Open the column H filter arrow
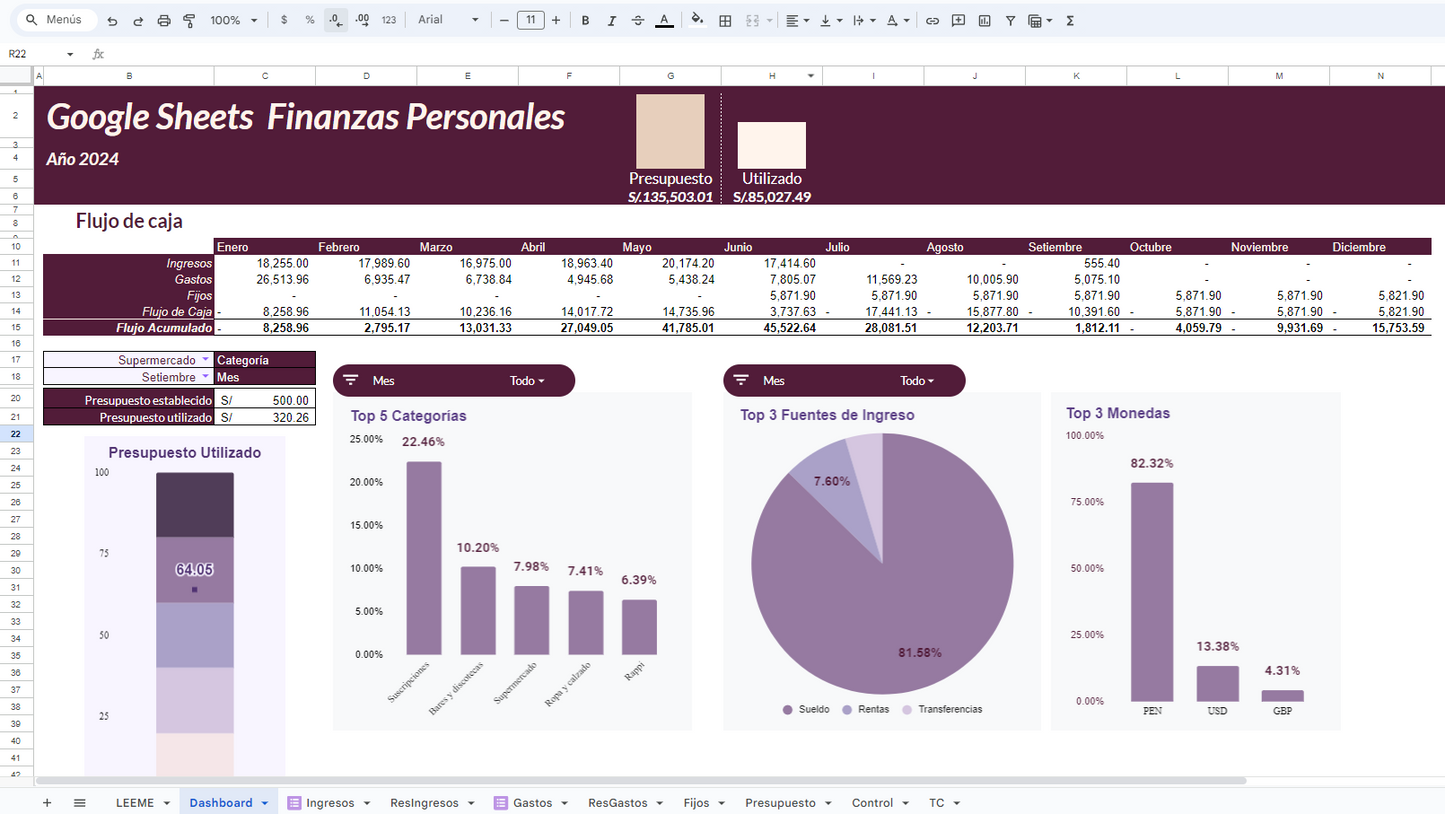The height and width of the screenshot is (814, 1445). tap(811, 76)
